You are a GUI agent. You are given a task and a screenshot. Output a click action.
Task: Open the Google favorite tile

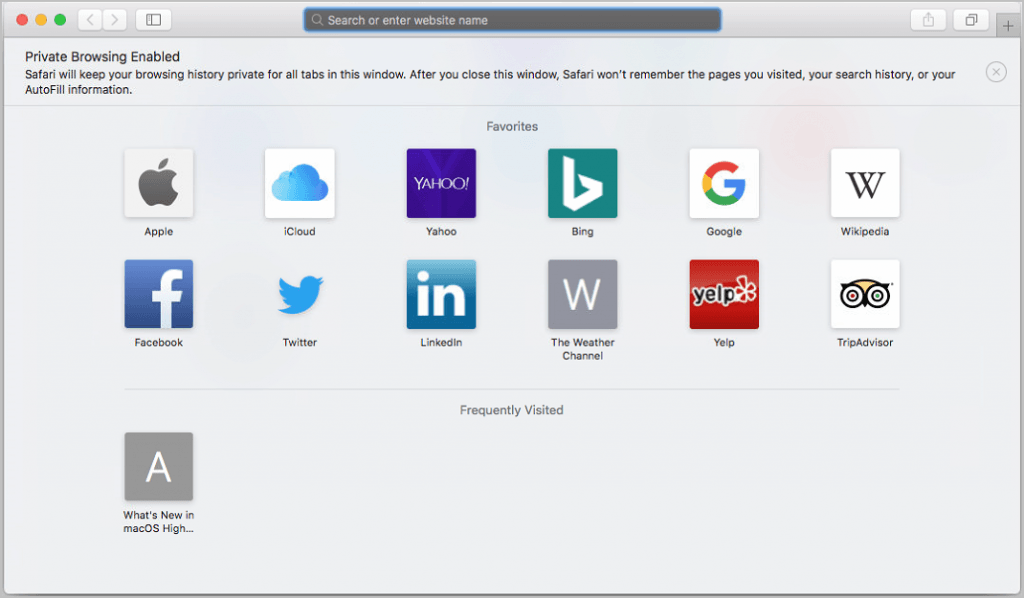point(724,183)
